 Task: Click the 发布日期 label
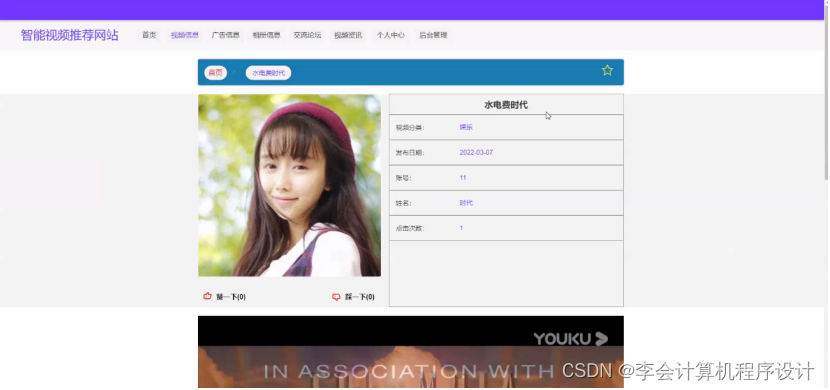[x=410, y=153]
